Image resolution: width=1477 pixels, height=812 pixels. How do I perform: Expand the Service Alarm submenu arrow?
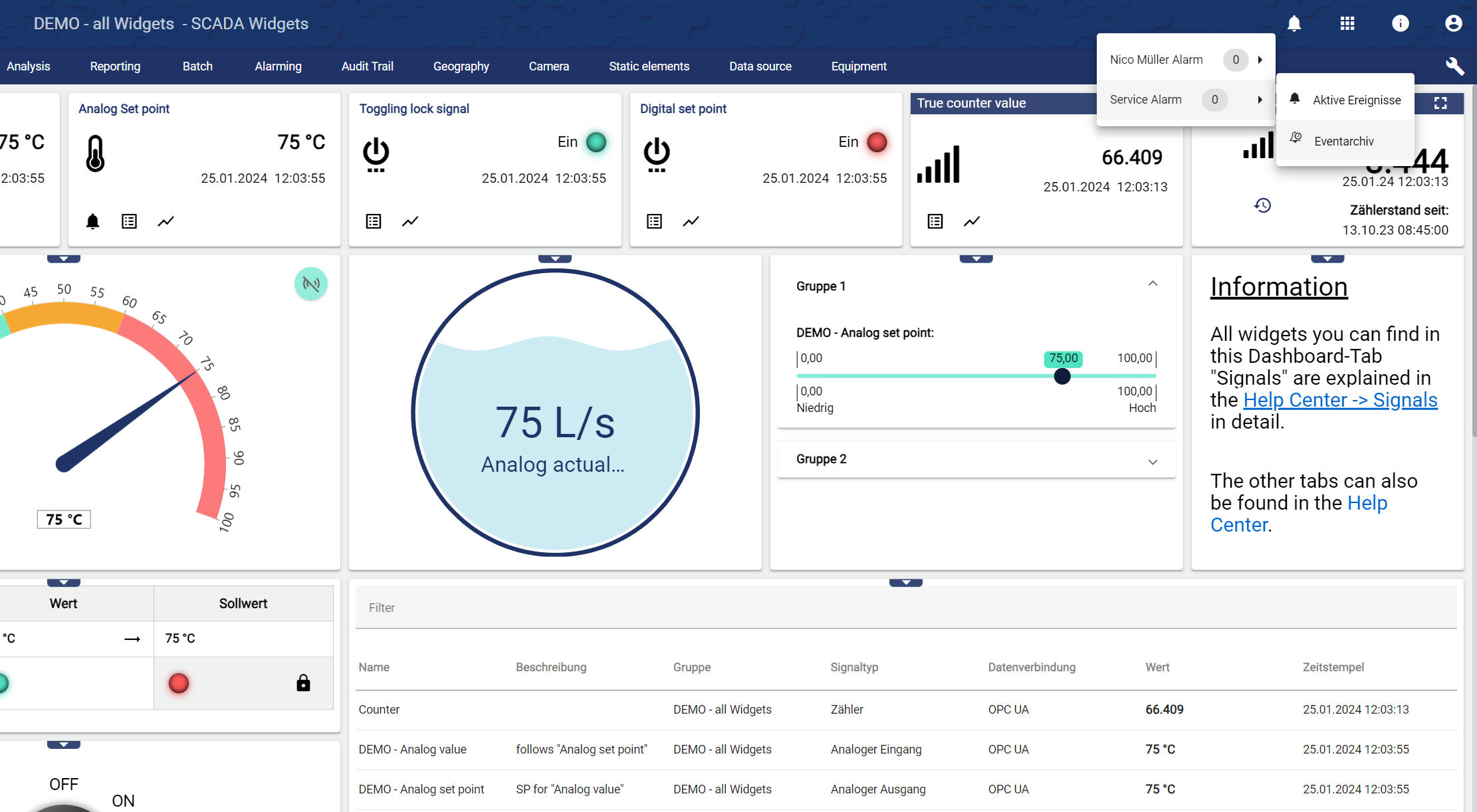1260,100
